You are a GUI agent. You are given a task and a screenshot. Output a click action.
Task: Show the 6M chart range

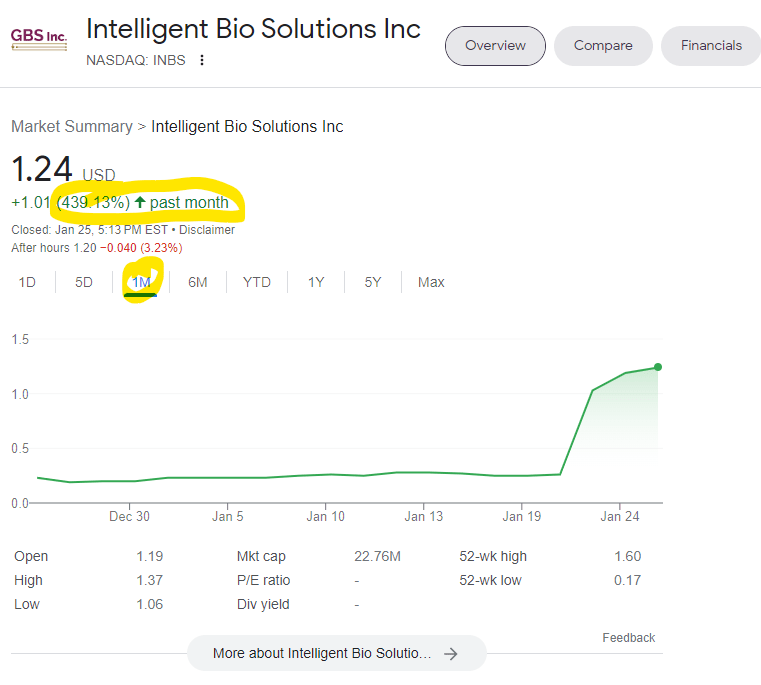click(x=198, y=282)
